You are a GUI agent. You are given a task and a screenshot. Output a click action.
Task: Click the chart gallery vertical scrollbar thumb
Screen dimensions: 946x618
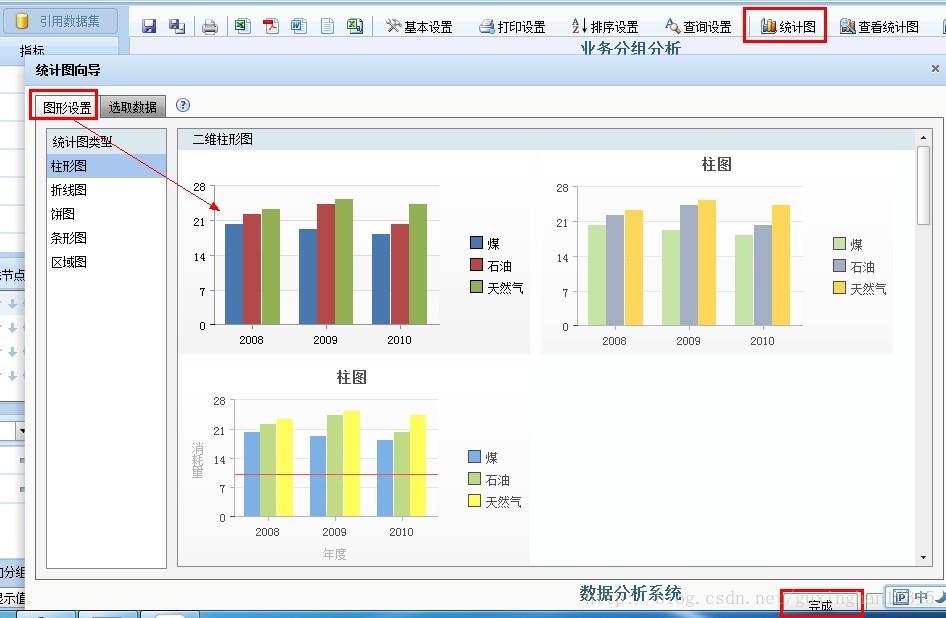923,185
